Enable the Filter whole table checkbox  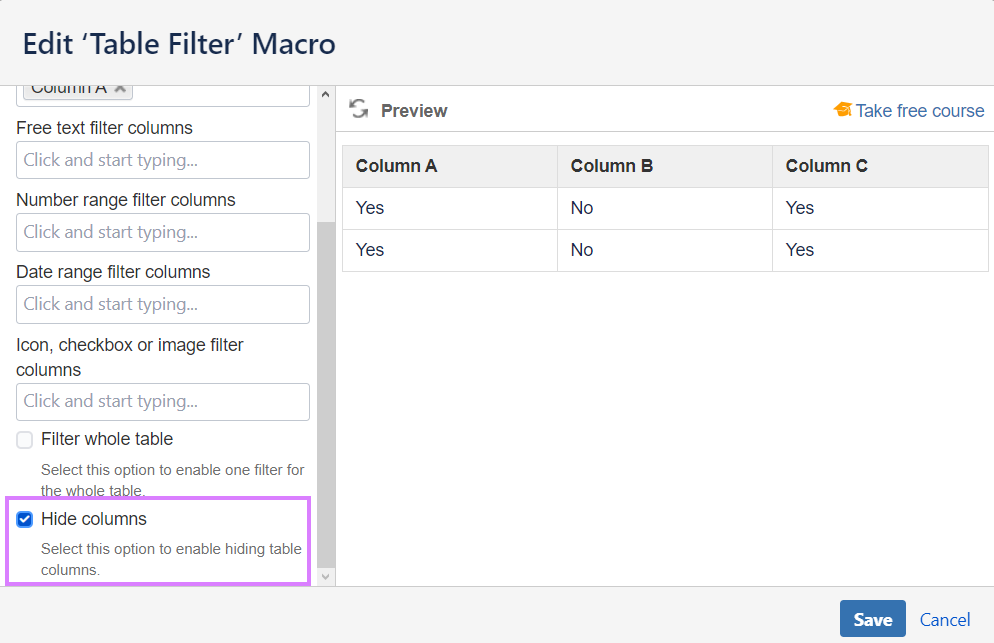pyautogui.click(x=25, y=440)
